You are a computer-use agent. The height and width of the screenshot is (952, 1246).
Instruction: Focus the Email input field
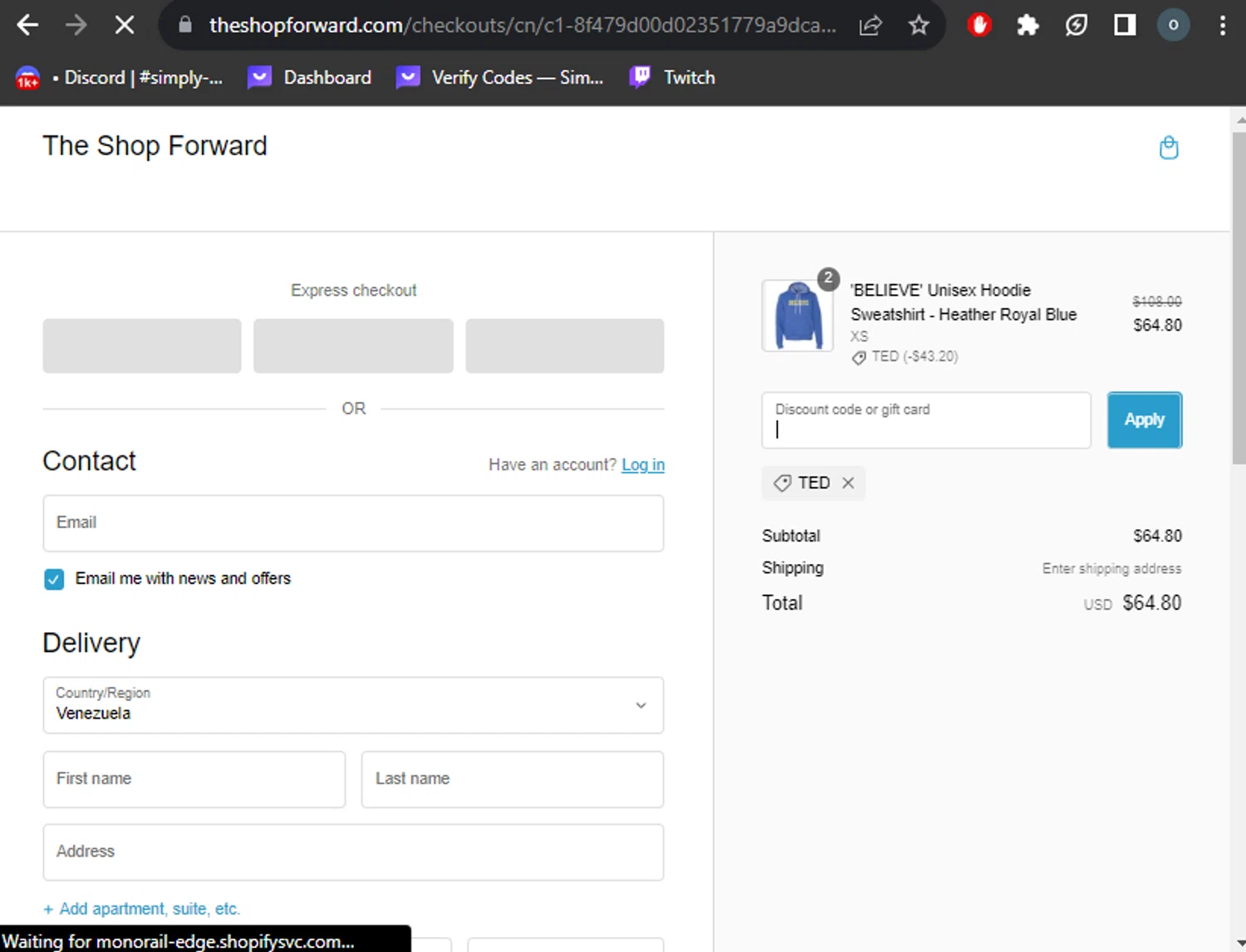(x=353, y=523)
